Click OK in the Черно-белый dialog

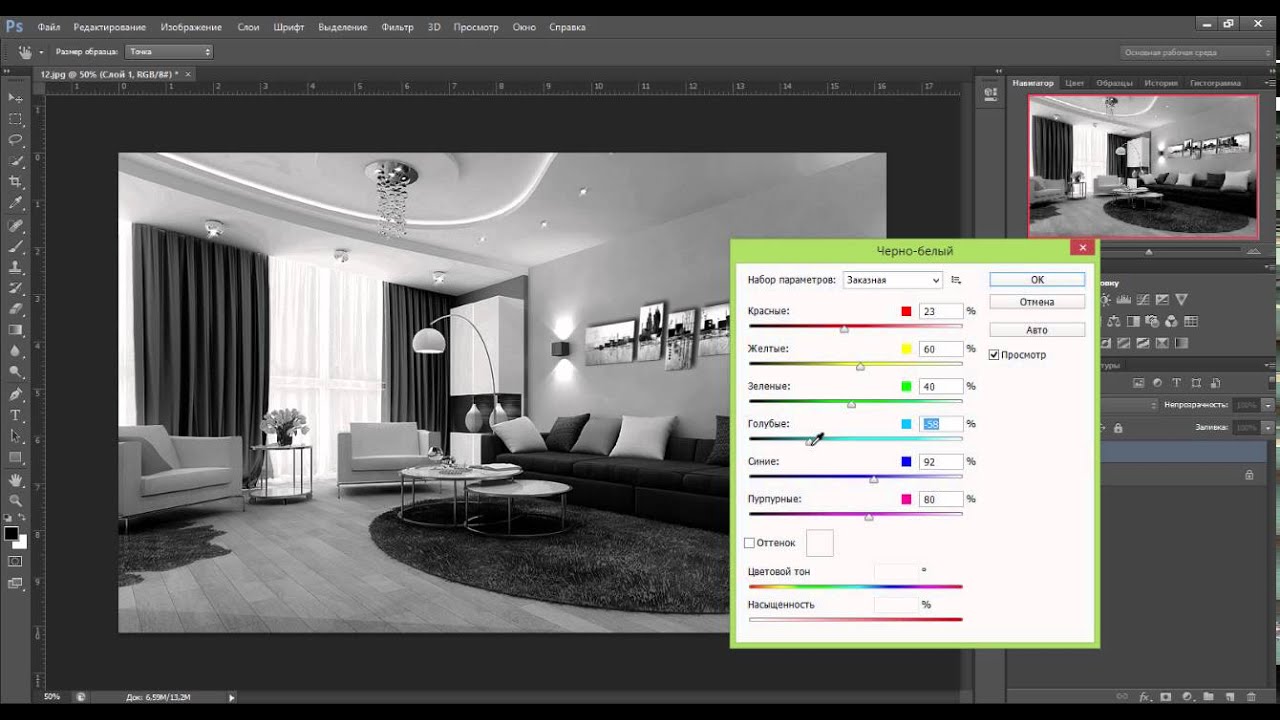pos(1037,280)
